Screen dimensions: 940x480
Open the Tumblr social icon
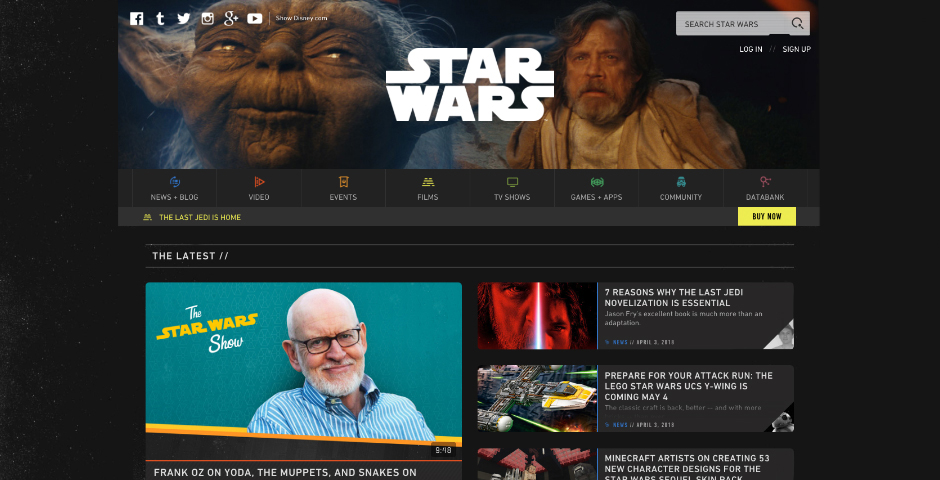[x=160, y=19]
